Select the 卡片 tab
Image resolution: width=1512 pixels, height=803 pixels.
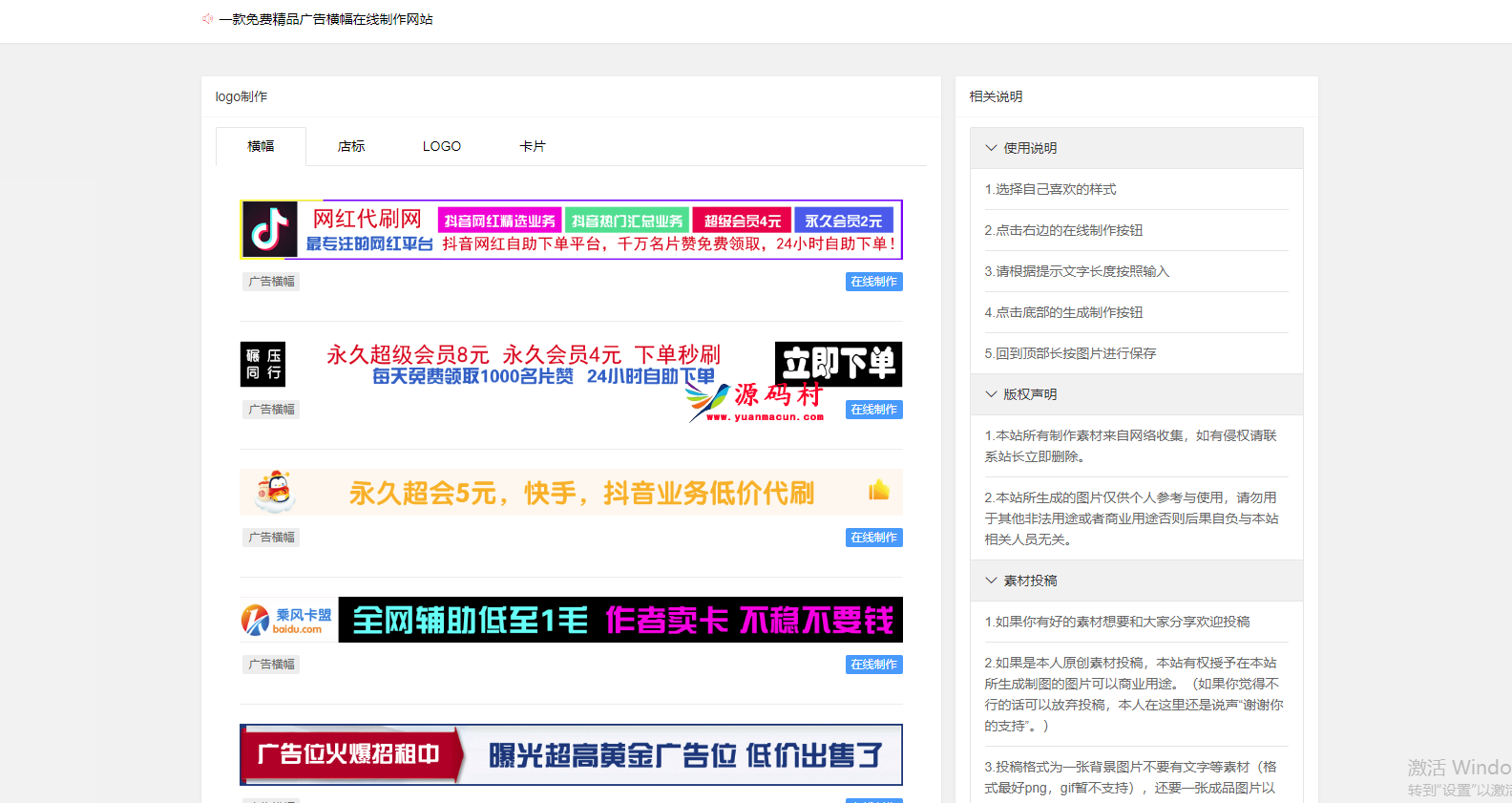tap(532, 146)
